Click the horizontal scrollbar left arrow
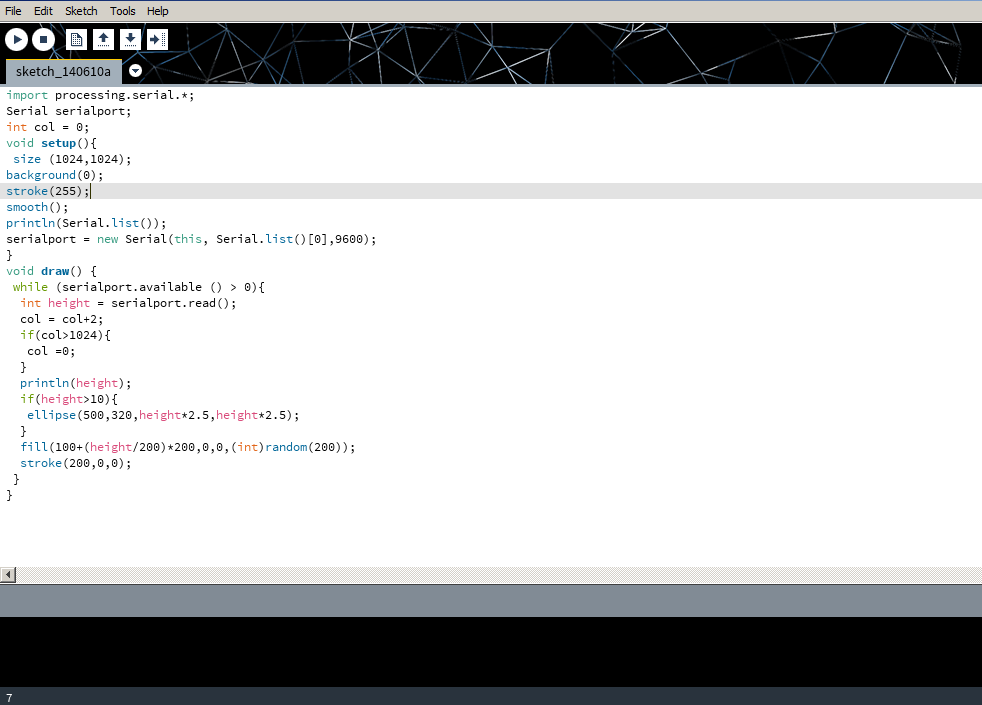This screenshot has width=982, height=705. (8, 574)
